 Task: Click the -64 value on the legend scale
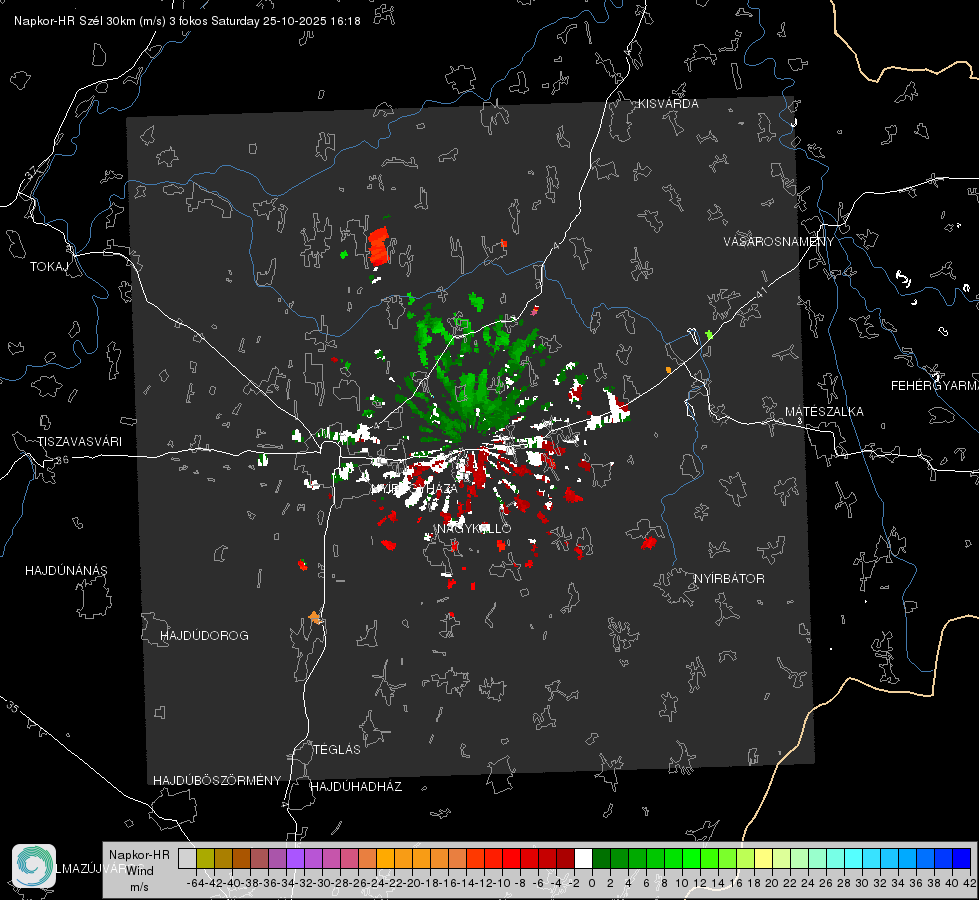(x=196, y=883)
